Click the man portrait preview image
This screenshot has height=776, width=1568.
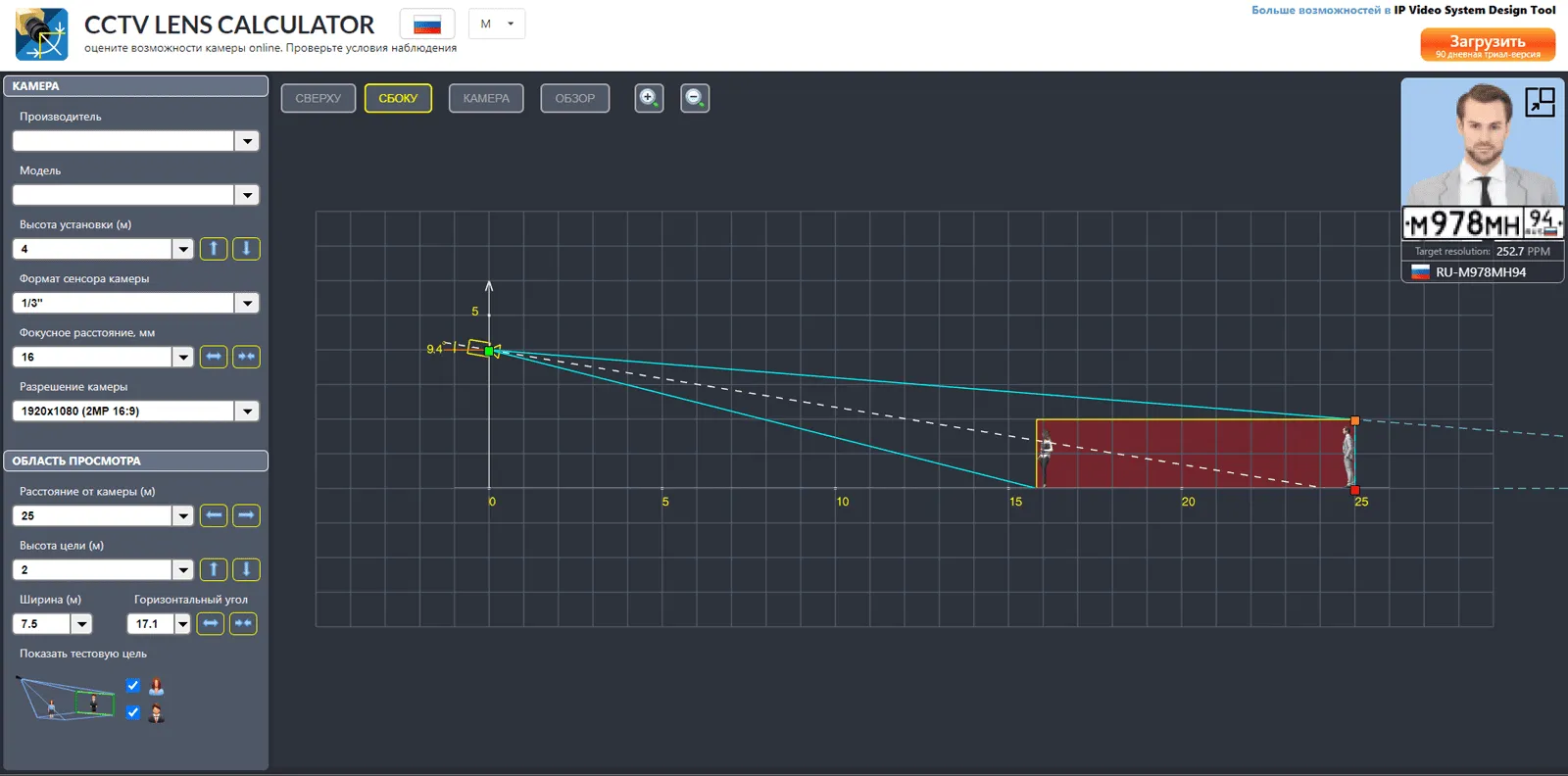(x=1483, y=142)
